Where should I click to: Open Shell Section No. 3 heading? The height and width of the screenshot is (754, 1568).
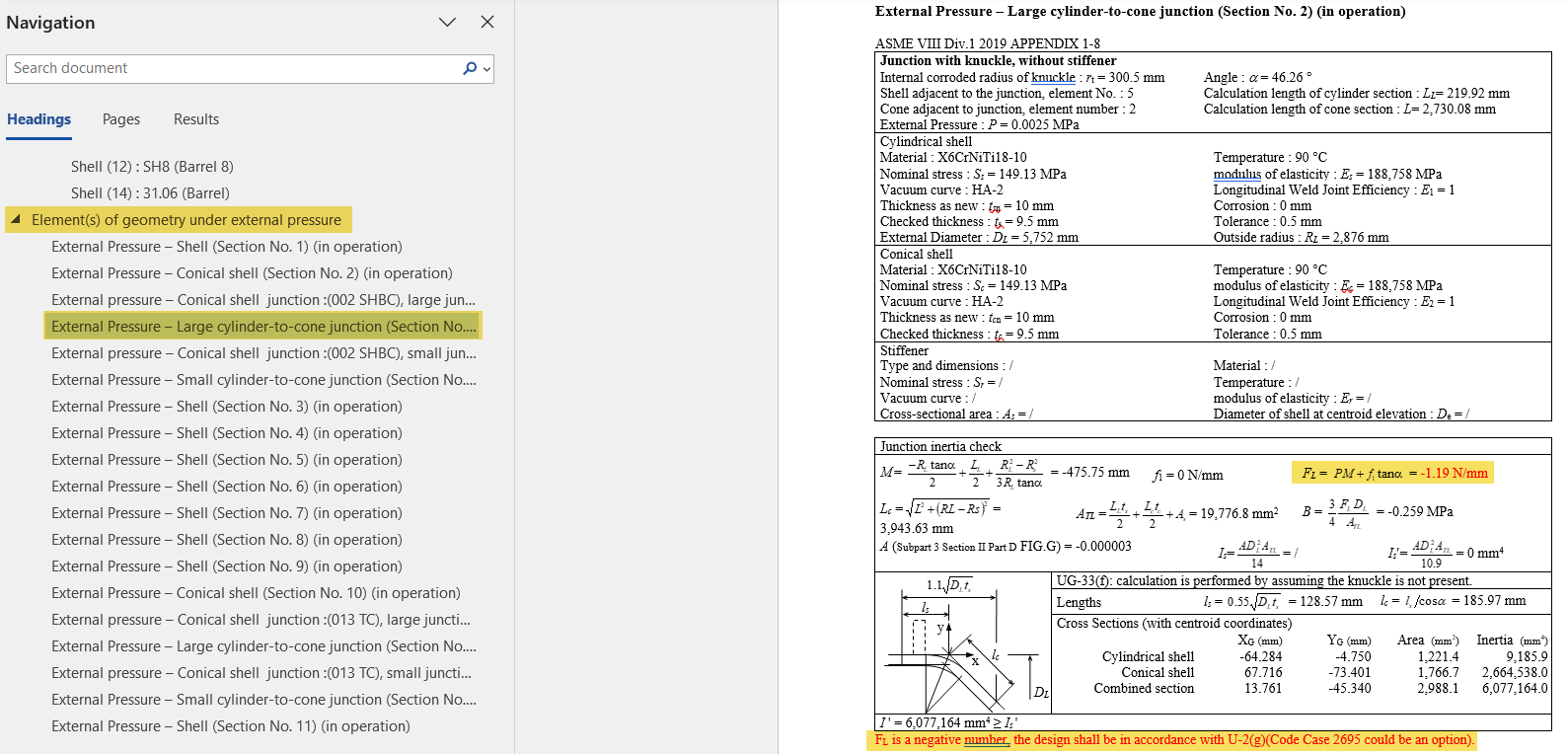pos(227,407)
